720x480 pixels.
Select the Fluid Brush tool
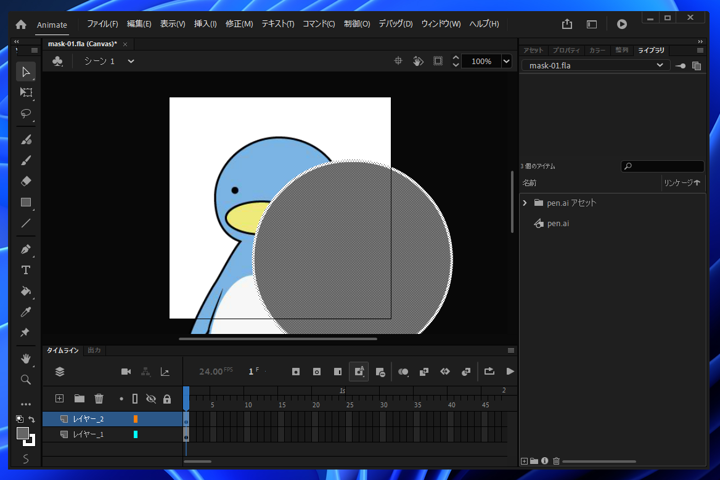pyautogui.click(x=26, y=140)
